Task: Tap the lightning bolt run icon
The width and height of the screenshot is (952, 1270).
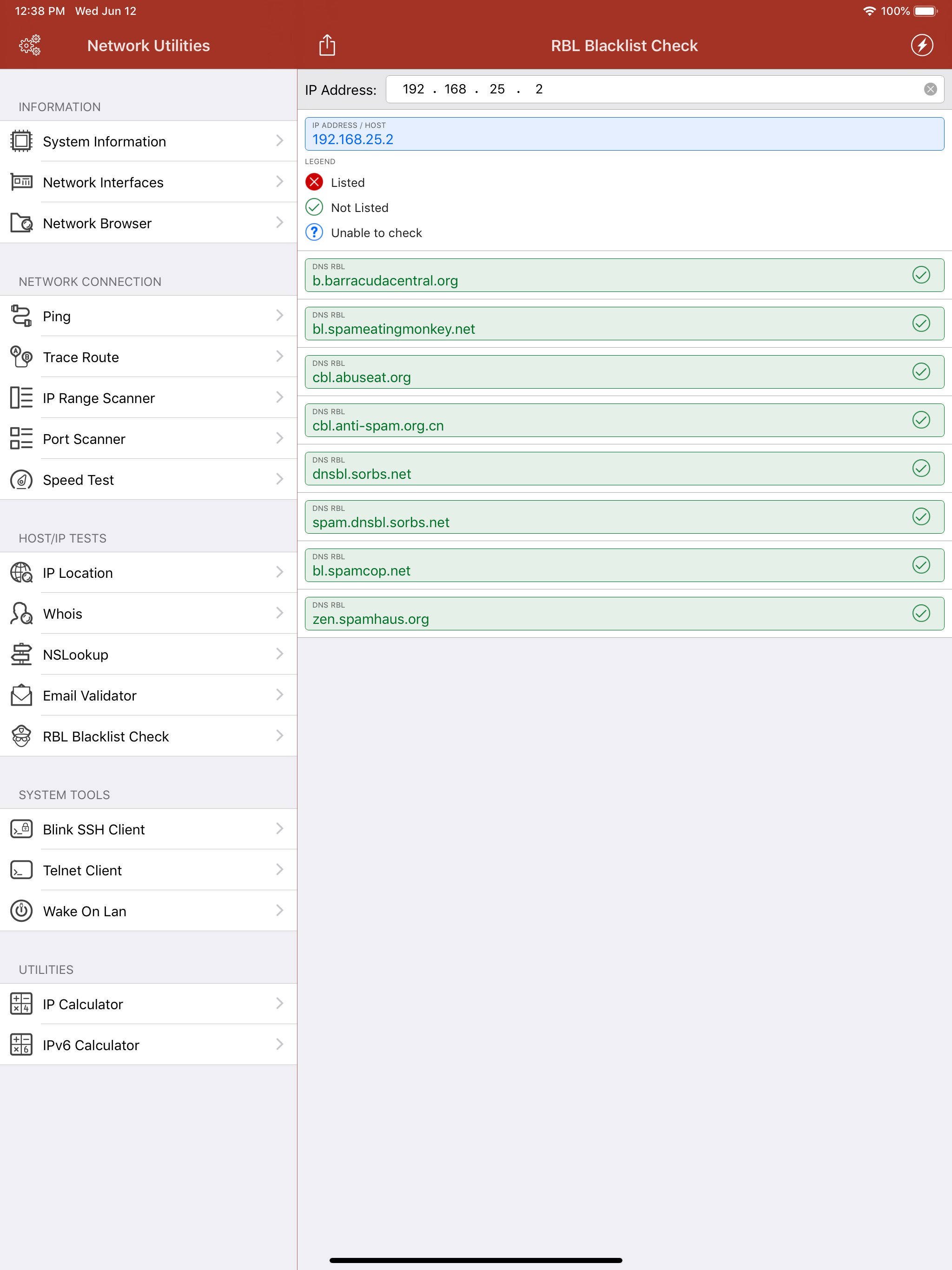Action: (x=921, y=46)
